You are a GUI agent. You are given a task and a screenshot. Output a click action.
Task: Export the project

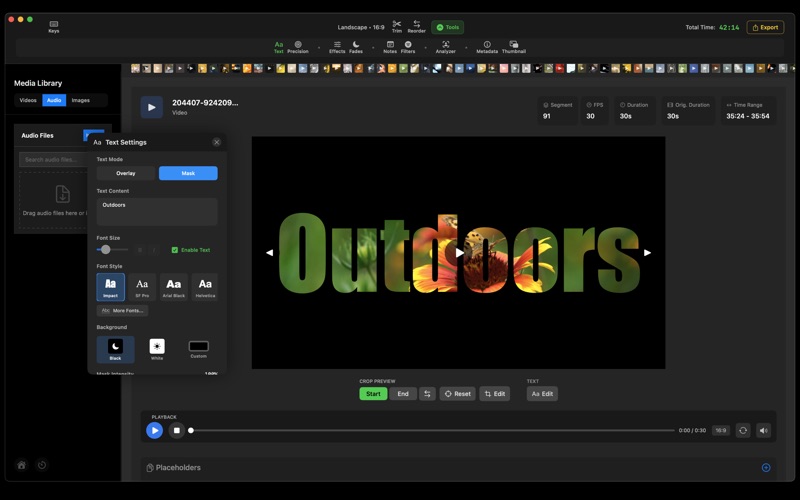765,27
